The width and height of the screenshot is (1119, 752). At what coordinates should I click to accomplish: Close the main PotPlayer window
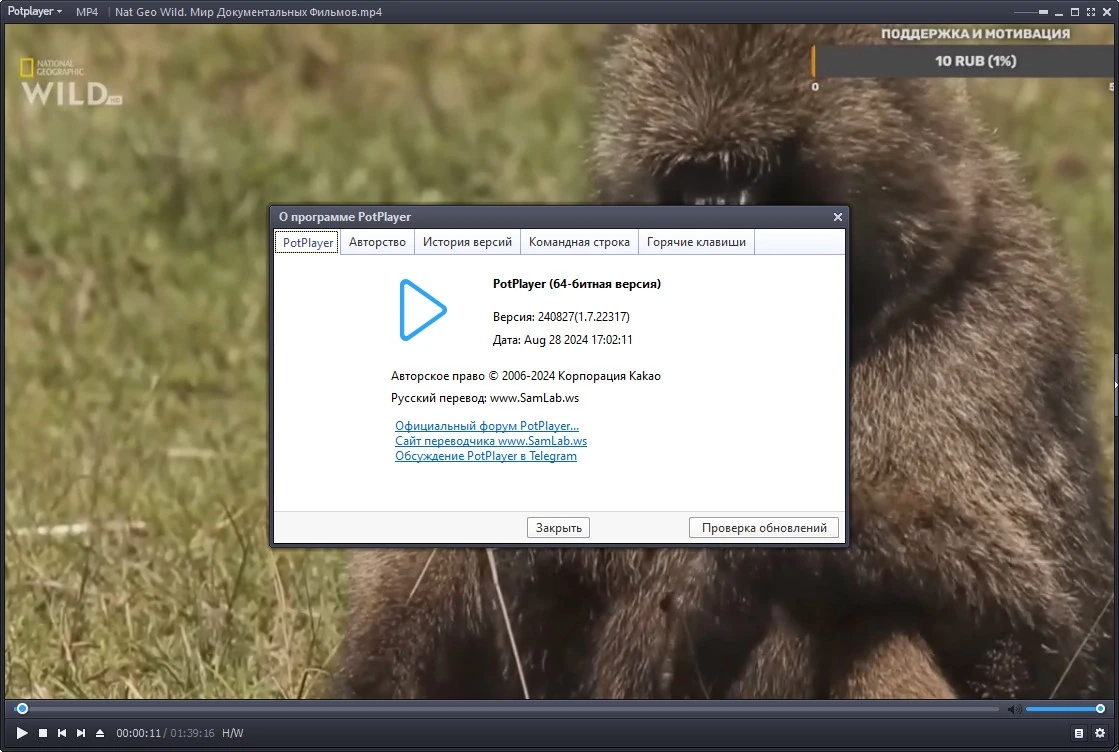(1107, 11)
